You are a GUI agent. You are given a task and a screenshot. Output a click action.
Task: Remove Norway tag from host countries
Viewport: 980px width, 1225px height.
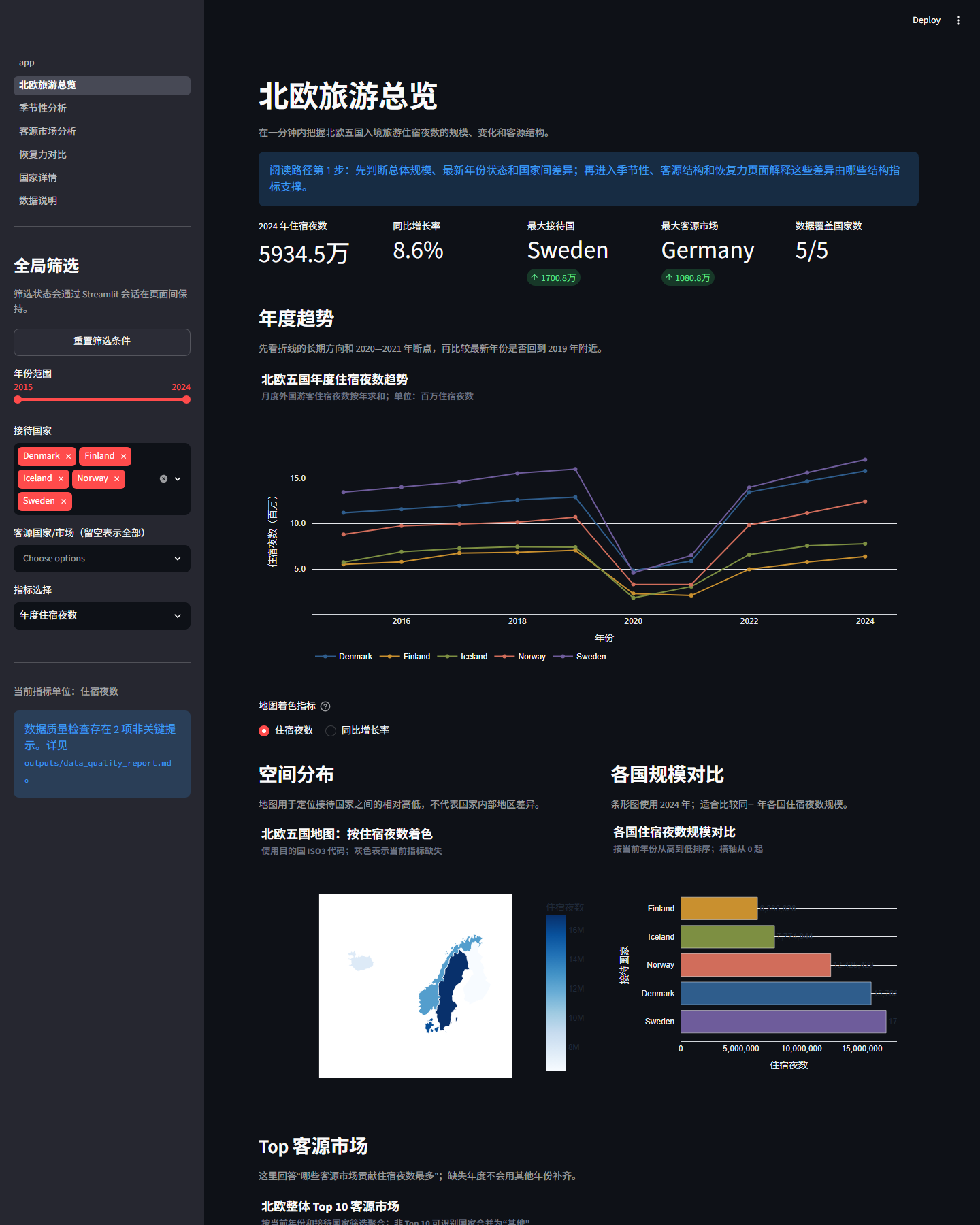pos(116,479)
